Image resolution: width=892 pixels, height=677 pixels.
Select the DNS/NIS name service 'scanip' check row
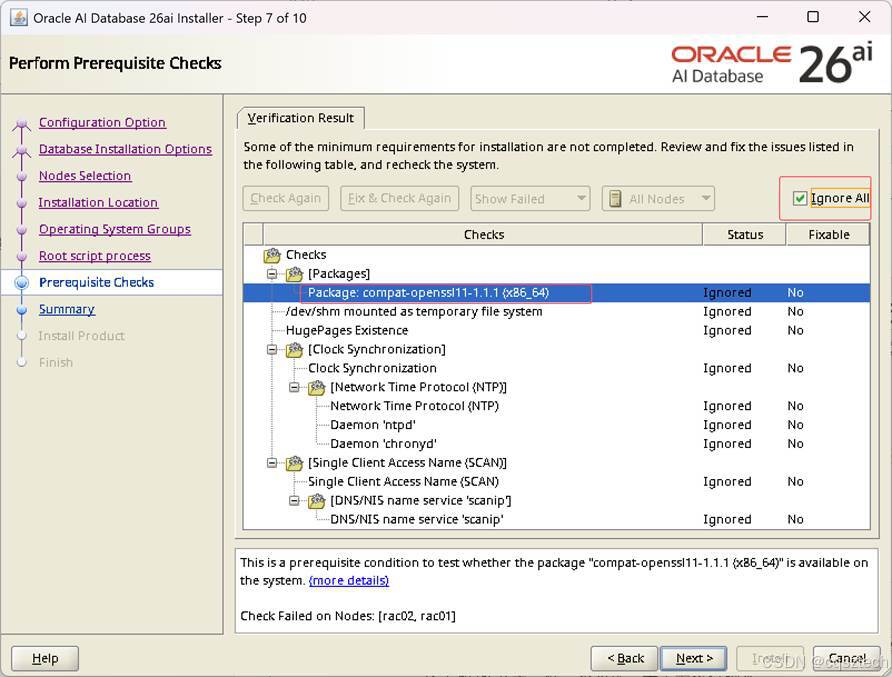[x=556, y=519]
